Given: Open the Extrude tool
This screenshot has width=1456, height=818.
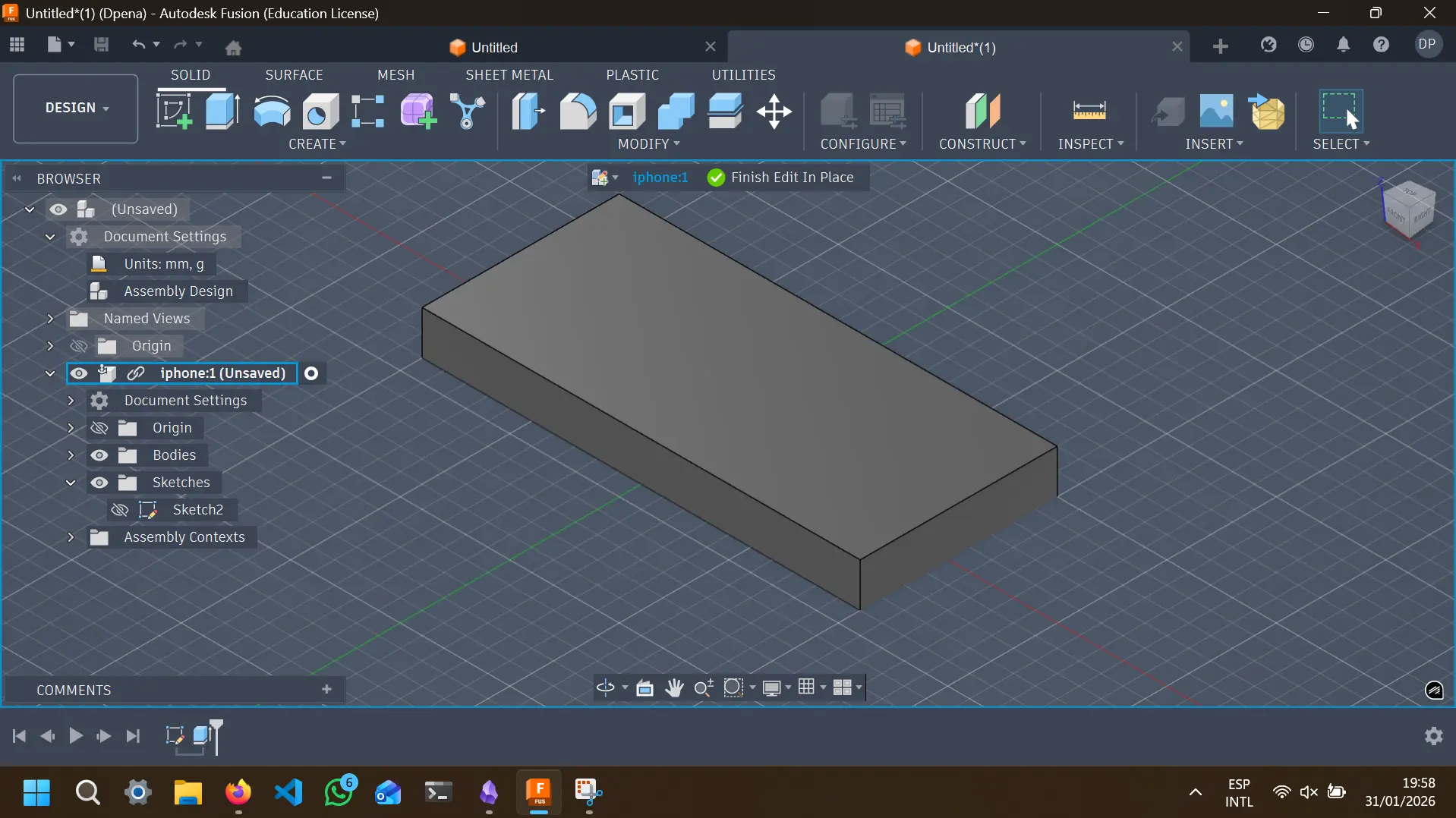Looking at the screenshot, I should point(222,110).
